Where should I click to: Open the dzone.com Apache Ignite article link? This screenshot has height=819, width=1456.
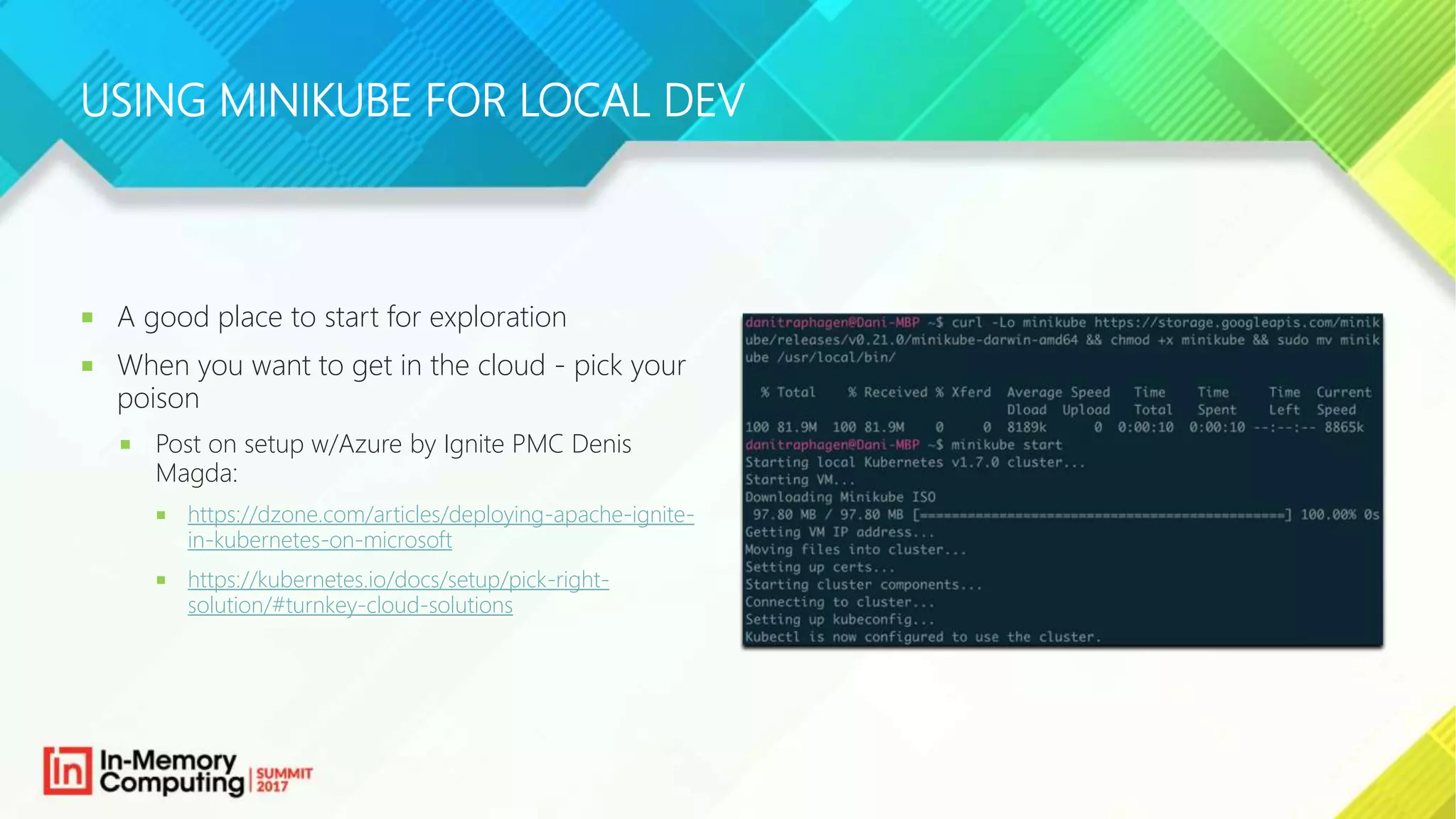[x=441, y=527]
